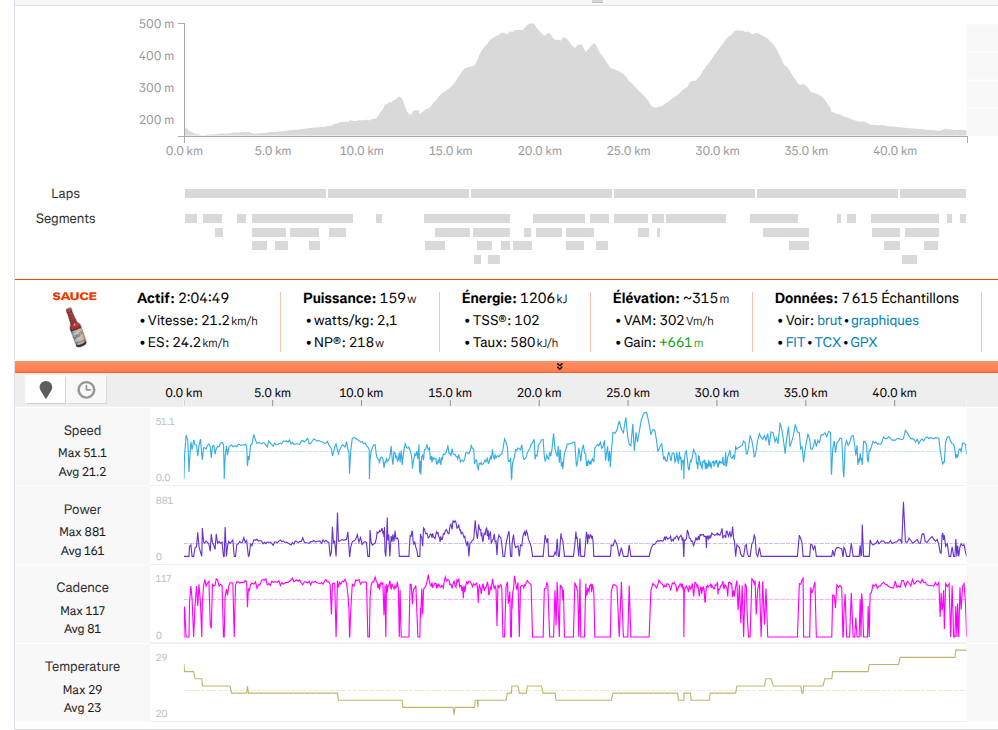Viewport: 998px width, 730px height.
Task: Click the '20.0 km' tick on stream axis
Action: (539, 393)
